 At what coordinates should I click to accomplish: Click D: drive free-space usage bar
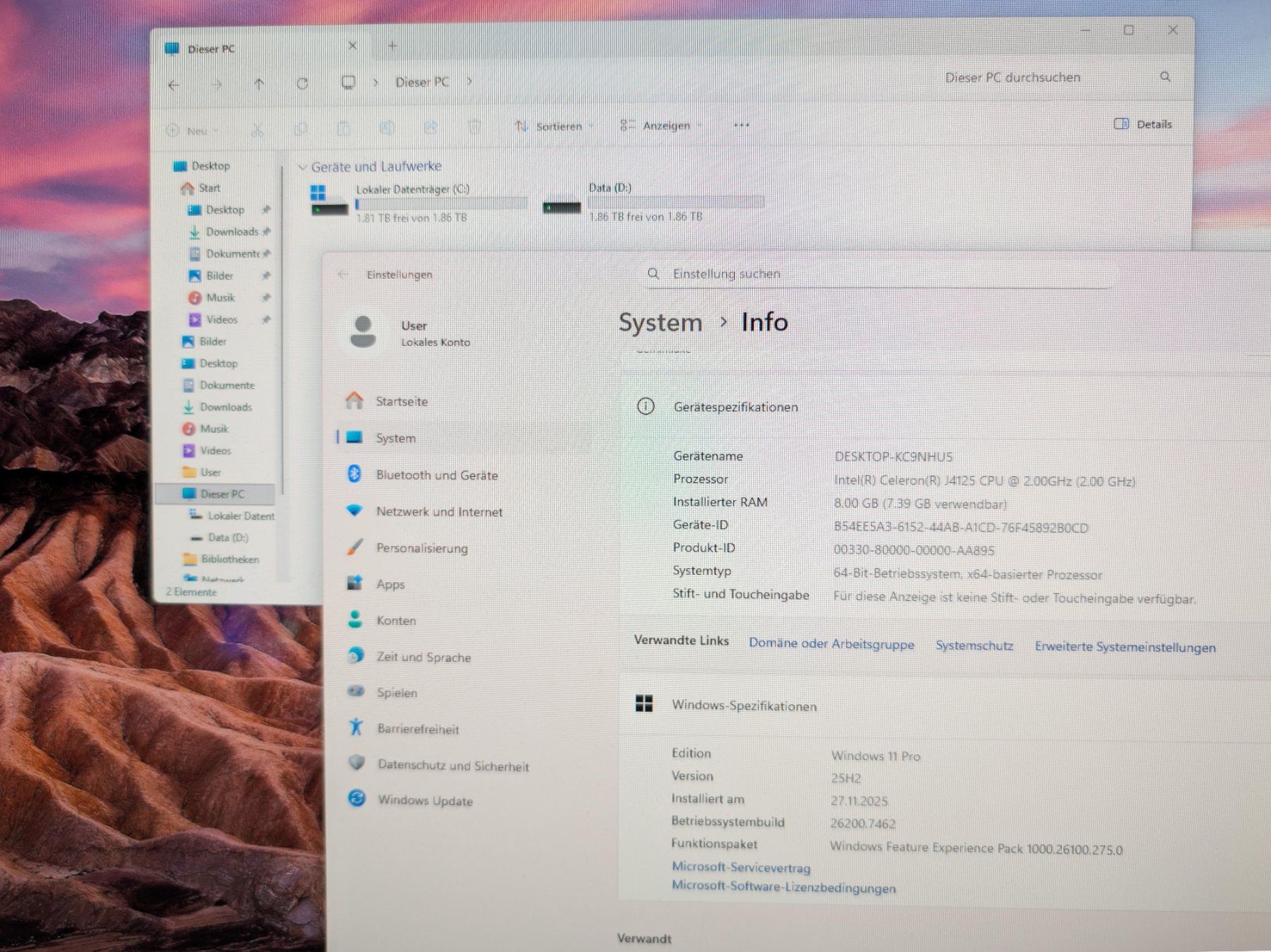coord(676,203)
